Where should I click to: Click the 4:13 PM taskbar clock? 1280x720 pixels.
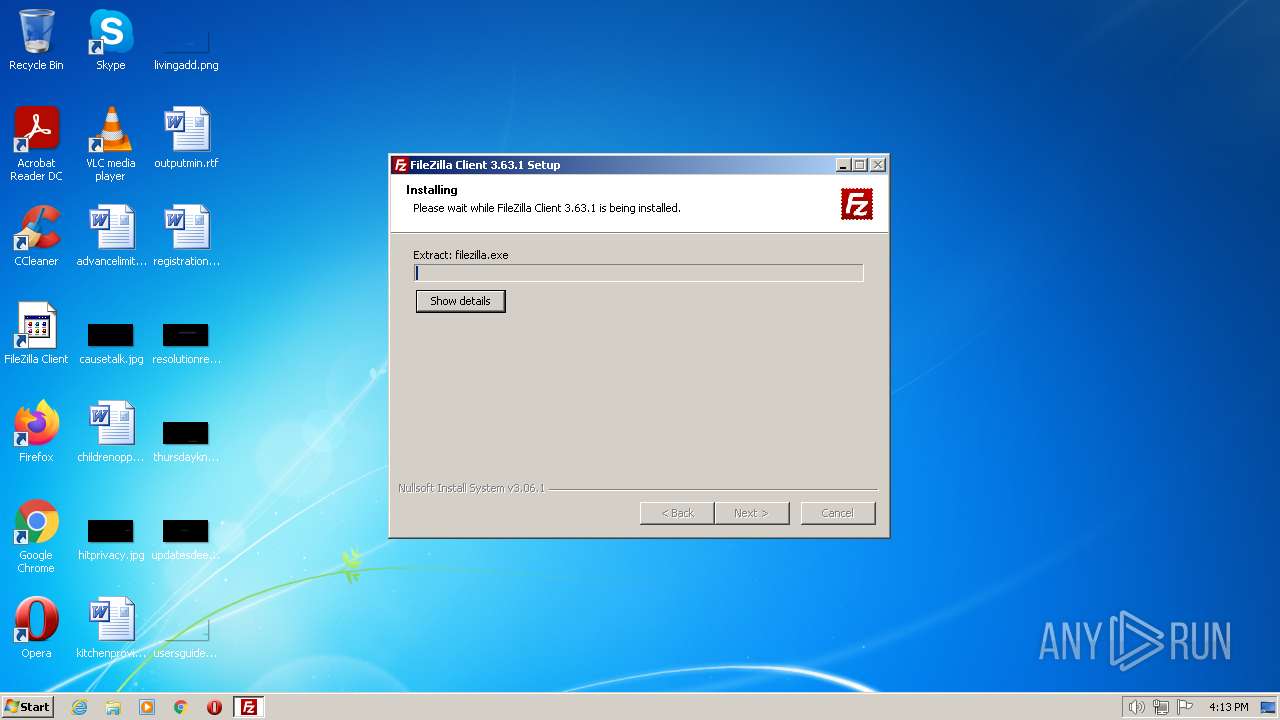(1228, 707)
